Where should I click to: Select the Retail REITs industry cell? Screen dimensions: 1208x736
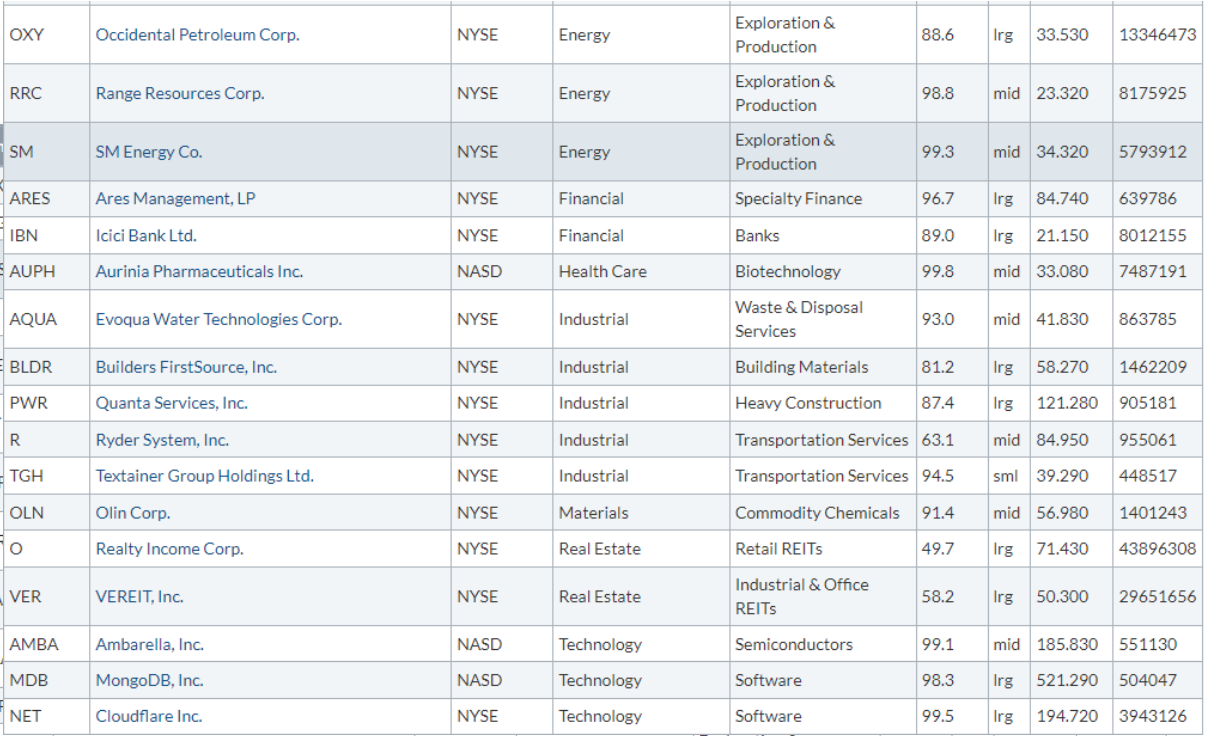click(823, 549)
